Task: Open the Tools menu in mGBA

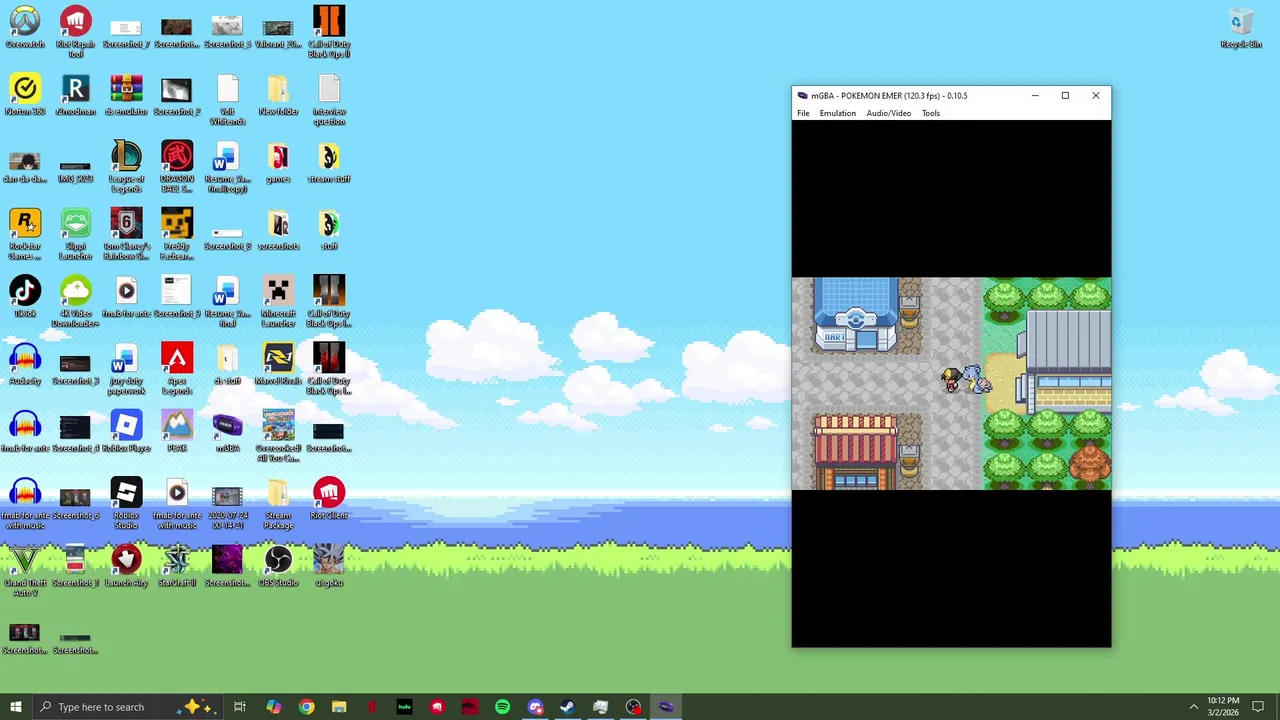Action: point(931,113)
